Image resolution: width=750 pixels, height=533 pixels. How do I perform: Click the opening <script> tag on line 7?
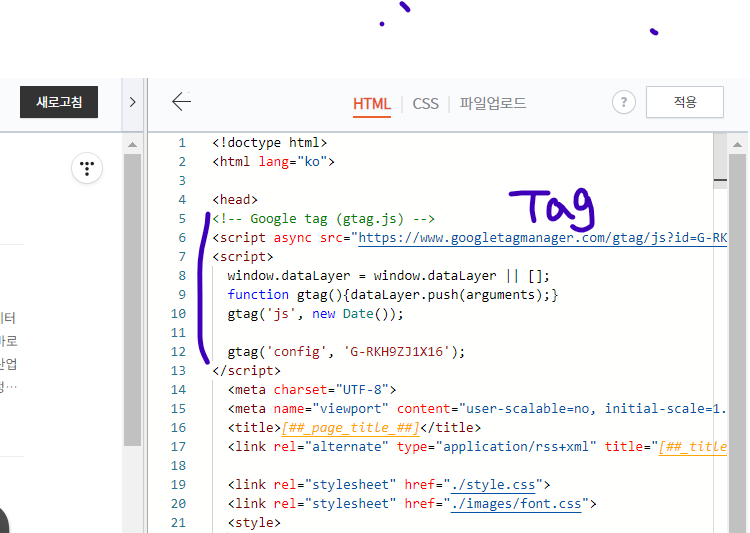pos(243,256)
